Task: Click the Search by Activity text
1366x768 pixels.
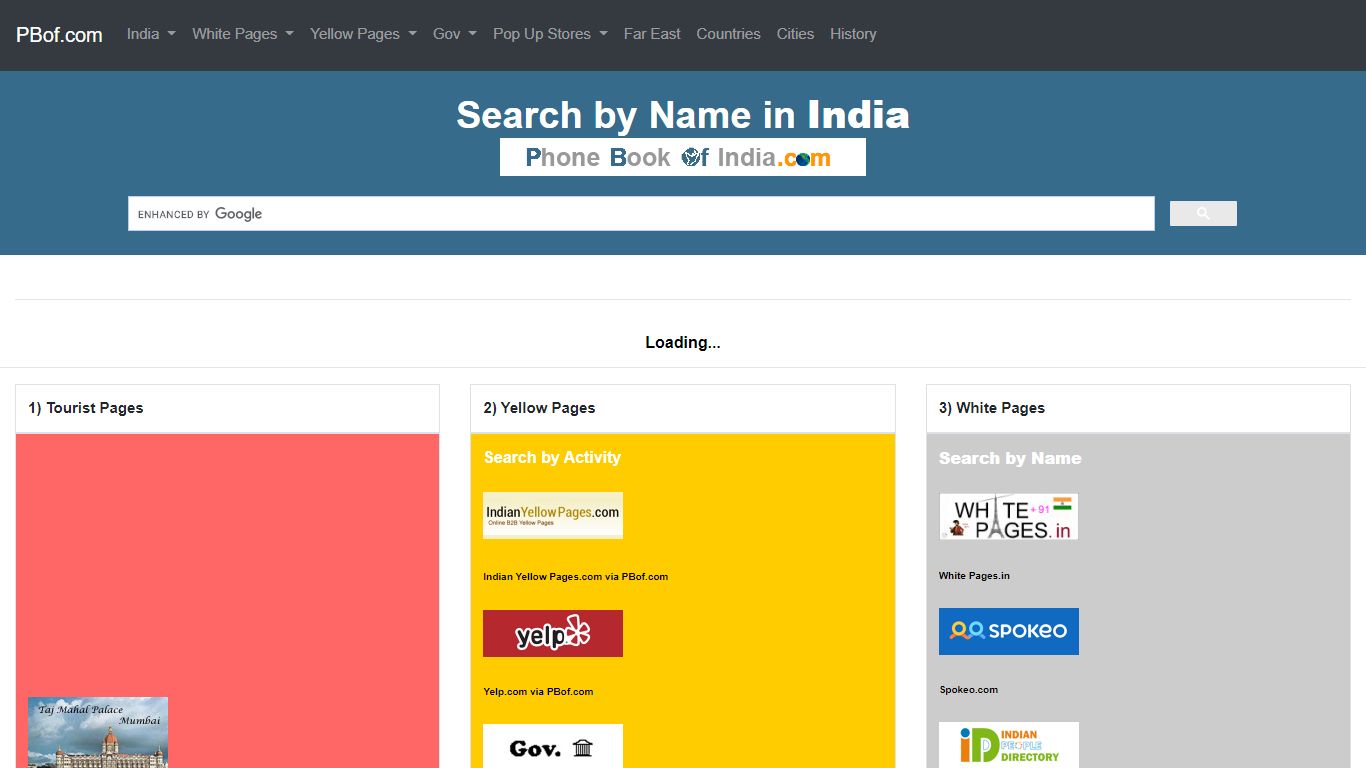Action: [x=552, y=458]
